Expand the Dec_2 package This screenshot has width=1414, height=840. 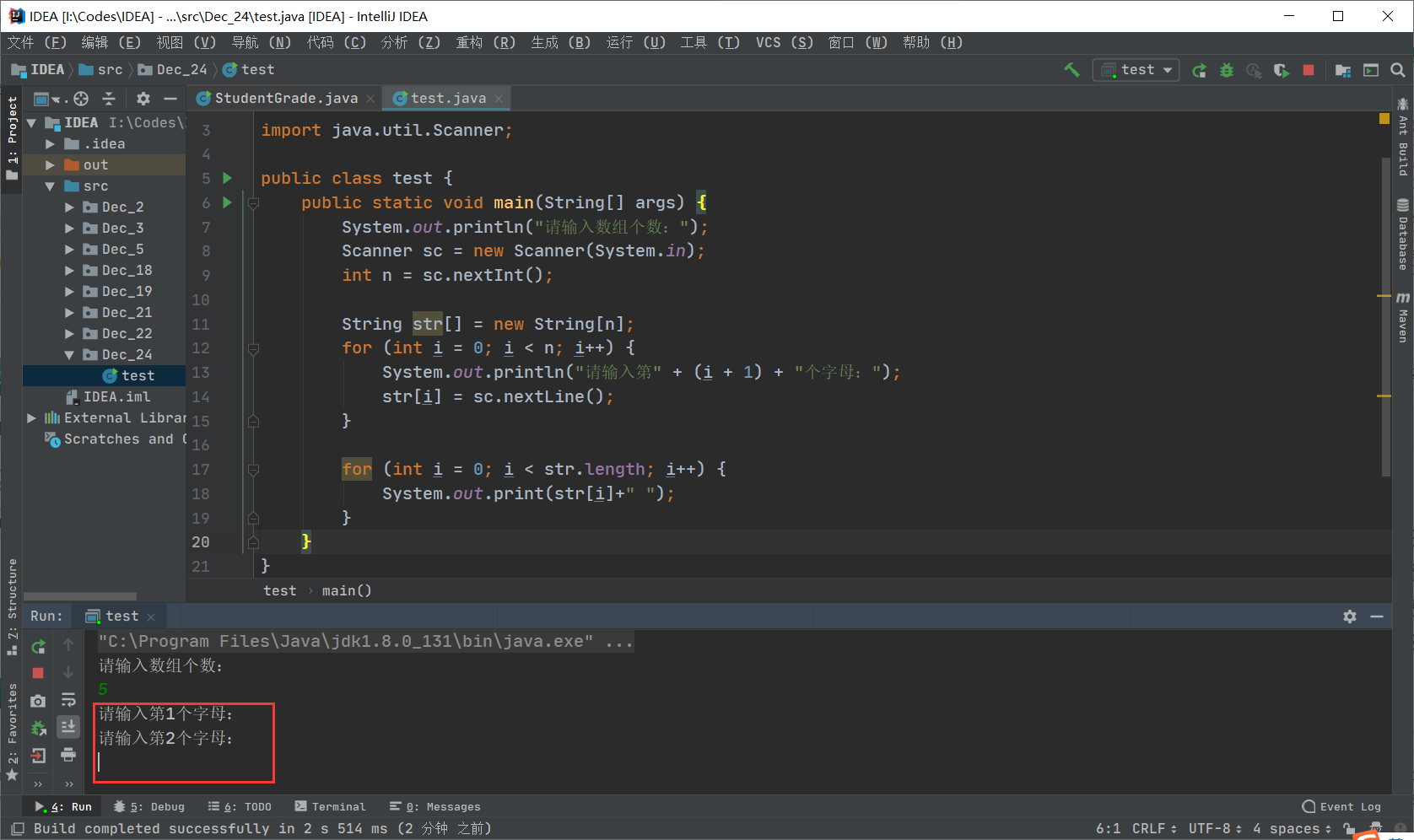[69, 207]
